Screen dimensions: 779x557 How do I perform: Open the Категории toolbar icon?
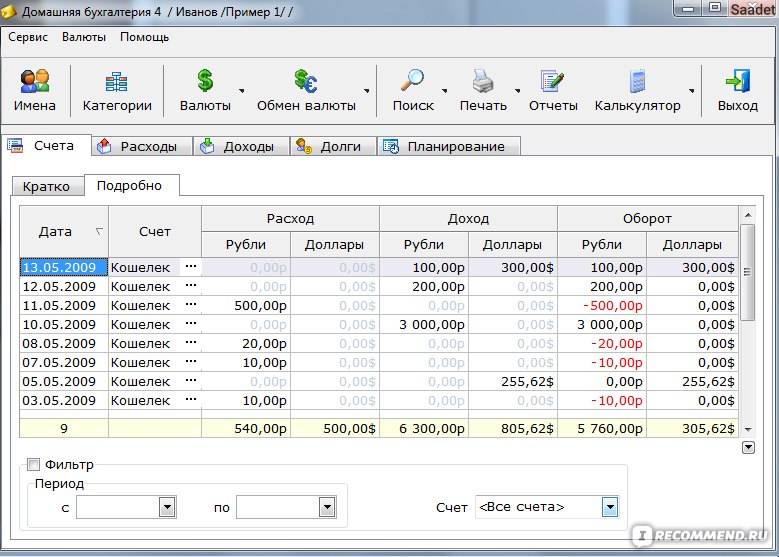(117, 90)
